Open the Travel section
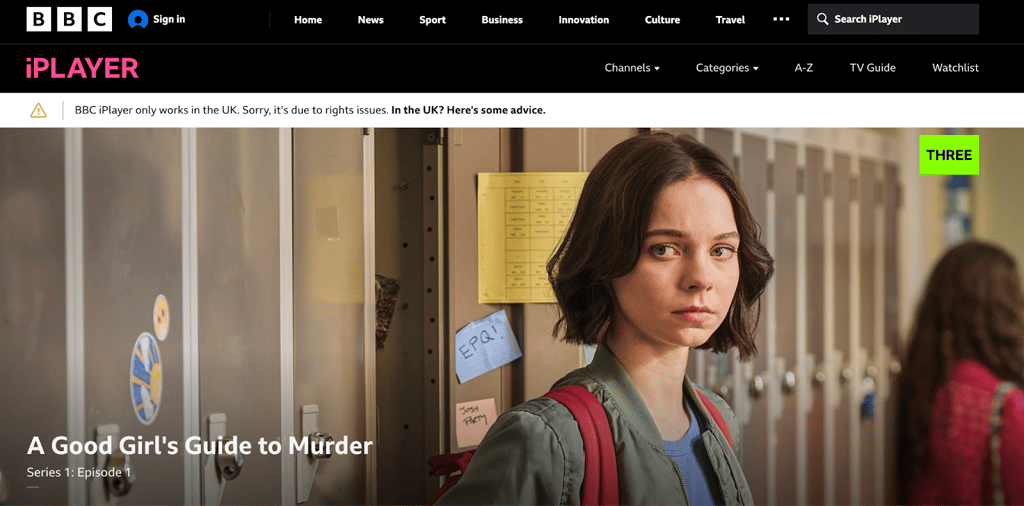 pos(730,20)
